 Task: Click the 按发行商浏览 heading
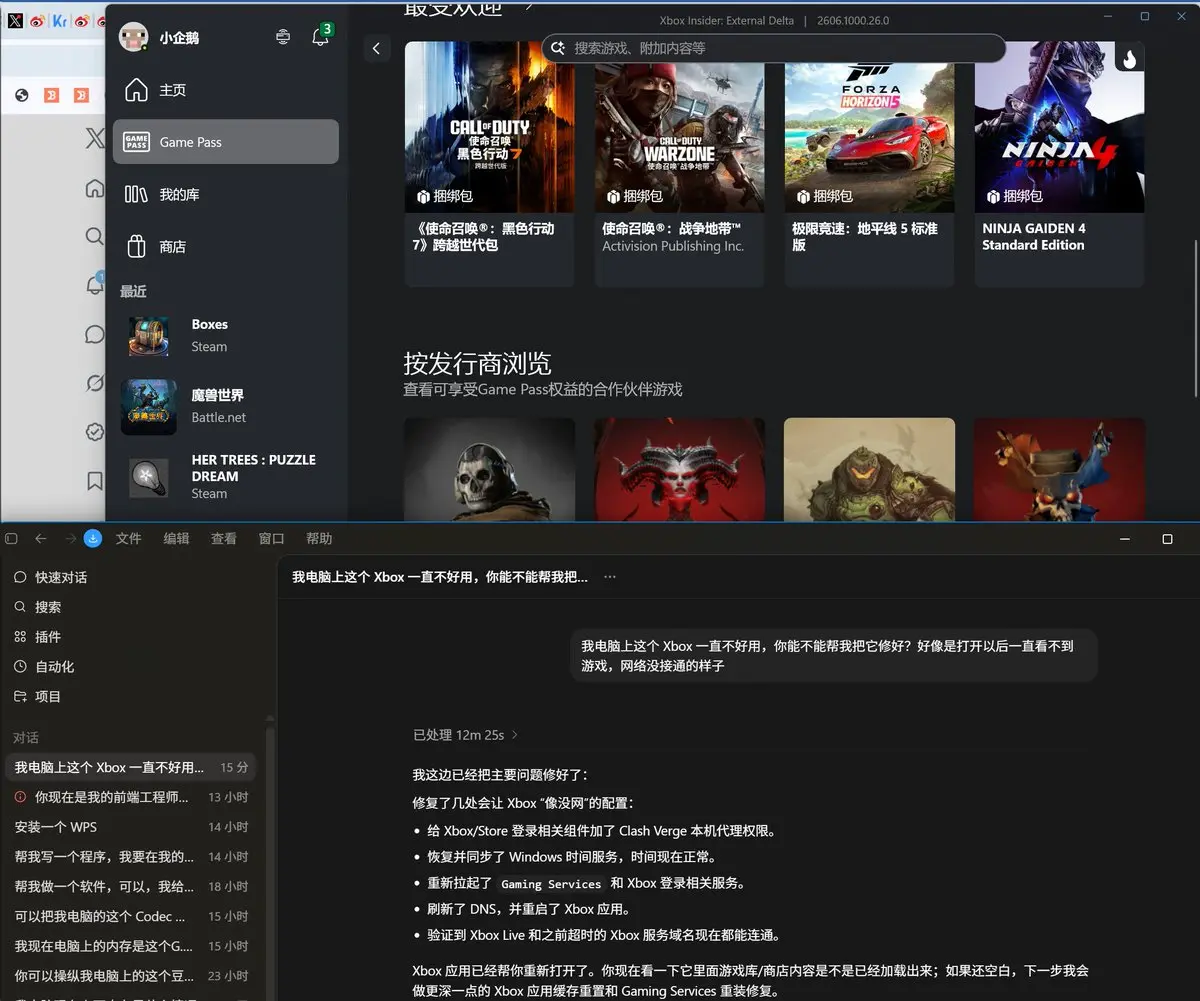pos(477,362)
